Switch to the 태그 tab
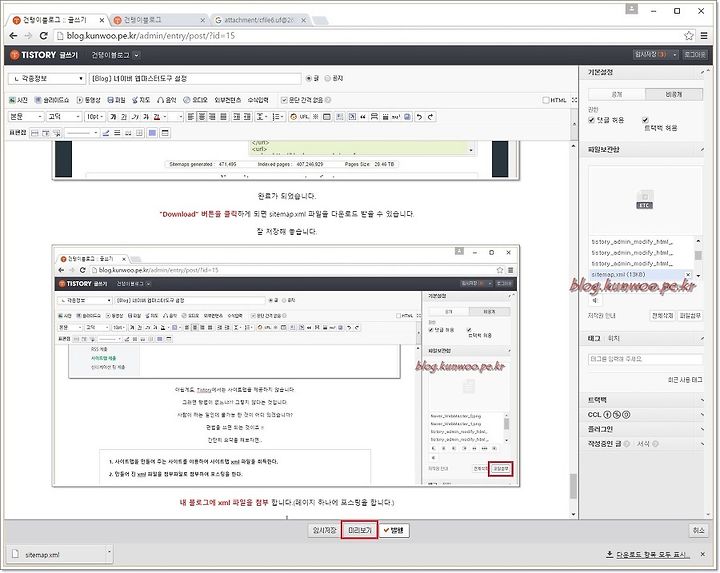The image size is (720, 573). [594, 338]
